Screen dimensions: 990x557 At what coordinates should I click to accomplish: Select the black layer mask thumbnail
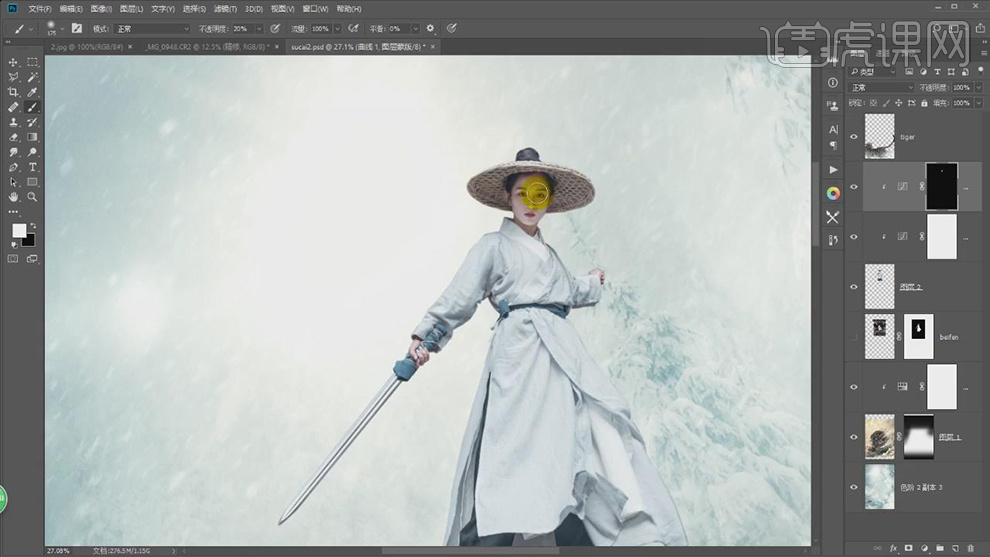942,187
